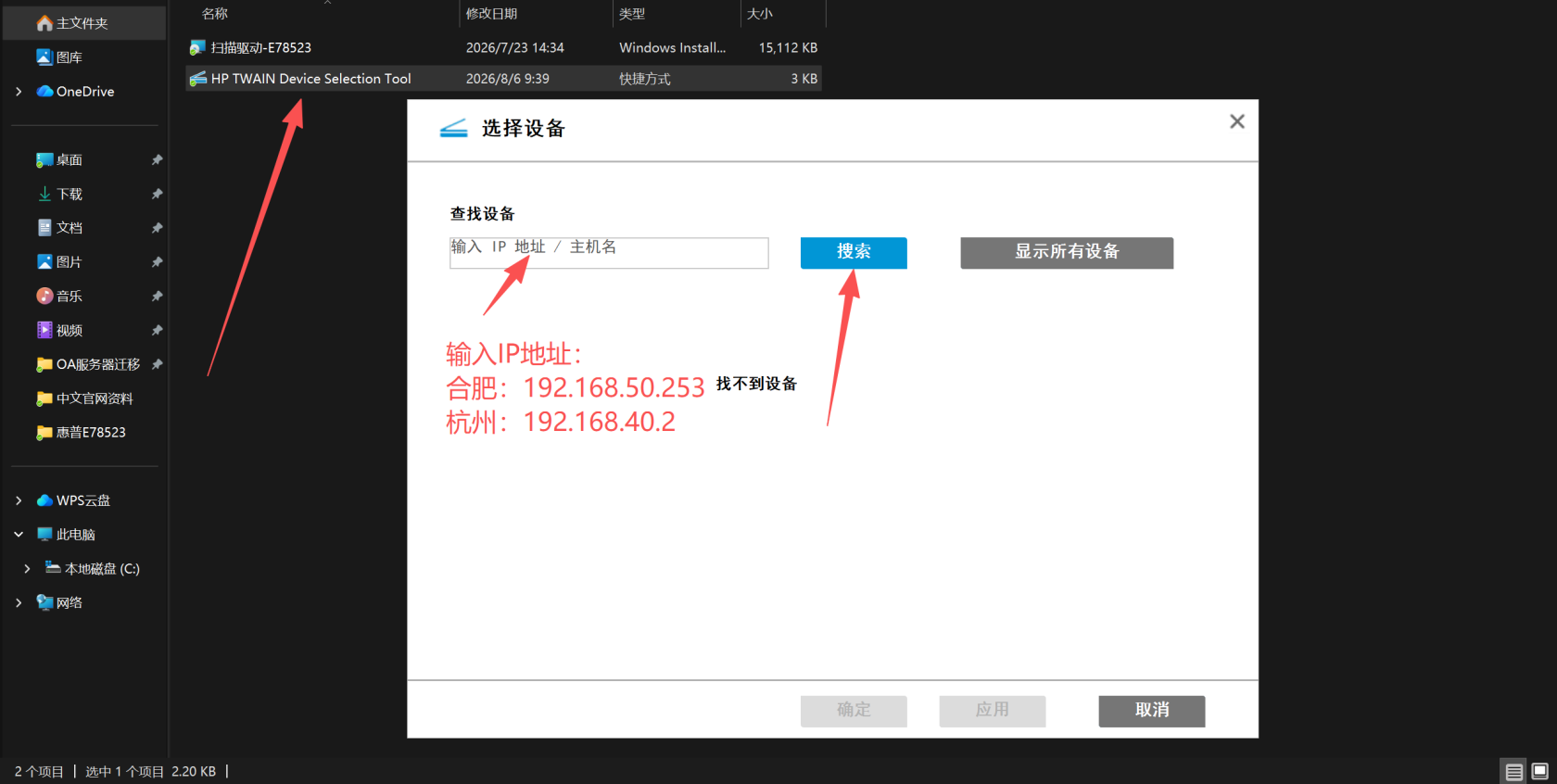Click the 取消 button
This screenshot has width=1557, height=784.
[1152, 711]
